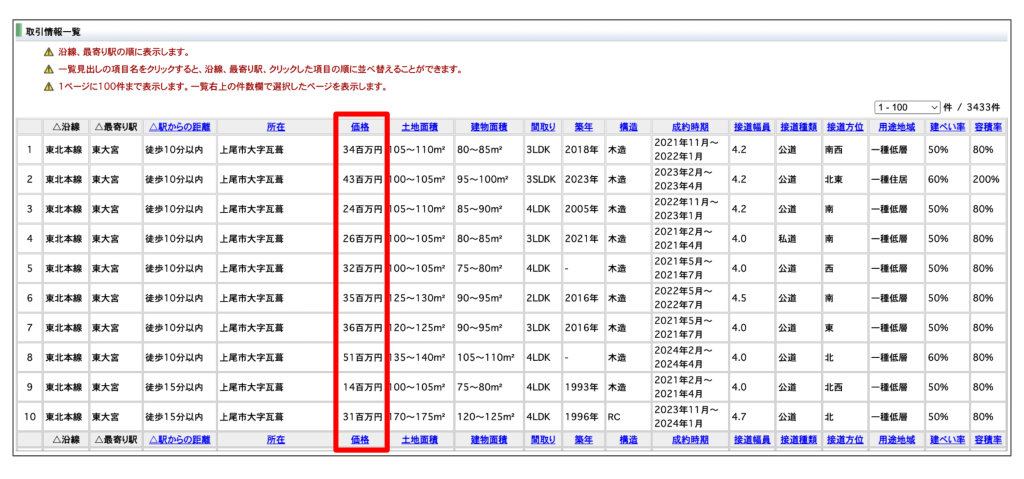Image resolution: width=1024 pixels, height=479 pixels.
Task: Click top 駅からの距離 header link
Action: pyautogui.click(x=179, y=127)
